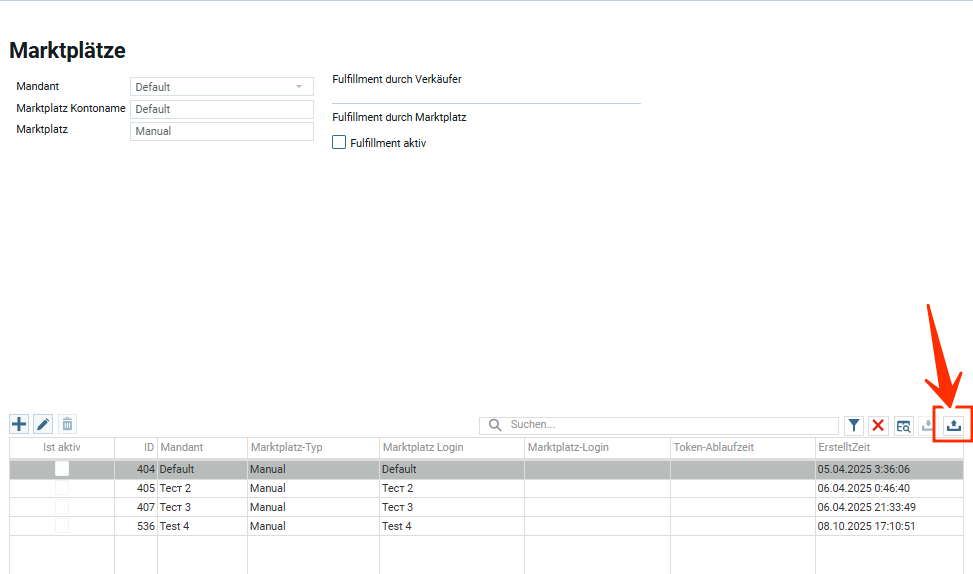Click the pencil edit icon

click(43, 425)
